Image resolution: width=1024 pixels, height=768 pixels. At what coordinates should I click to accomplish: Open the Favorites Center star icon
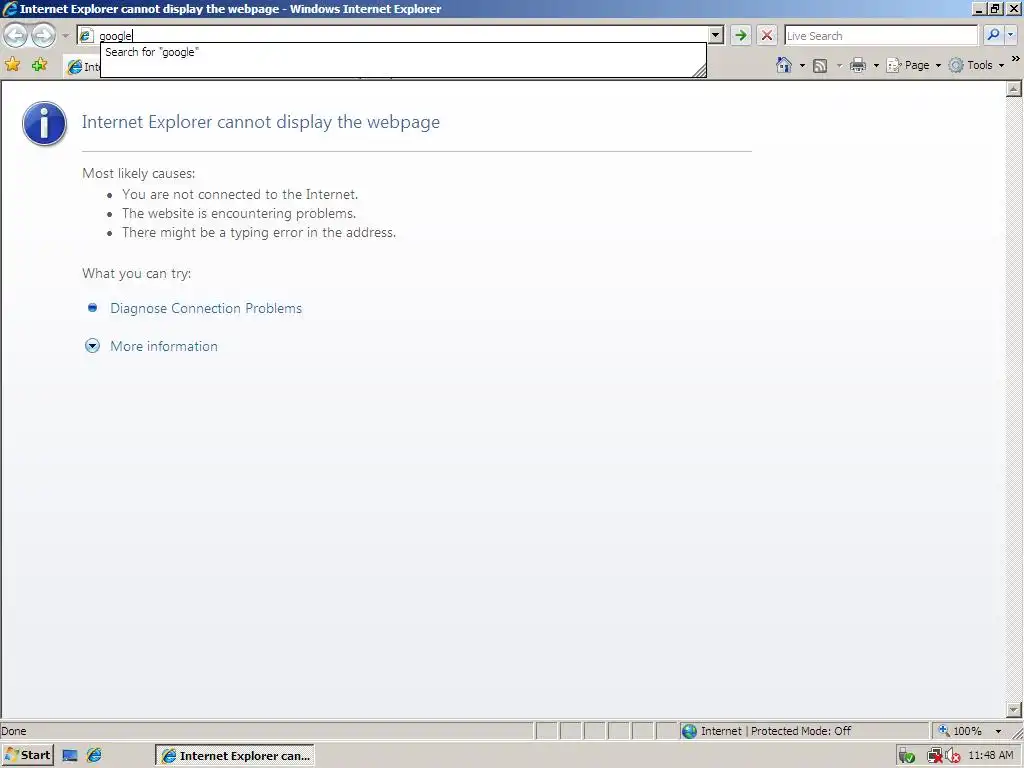(12, 65)
